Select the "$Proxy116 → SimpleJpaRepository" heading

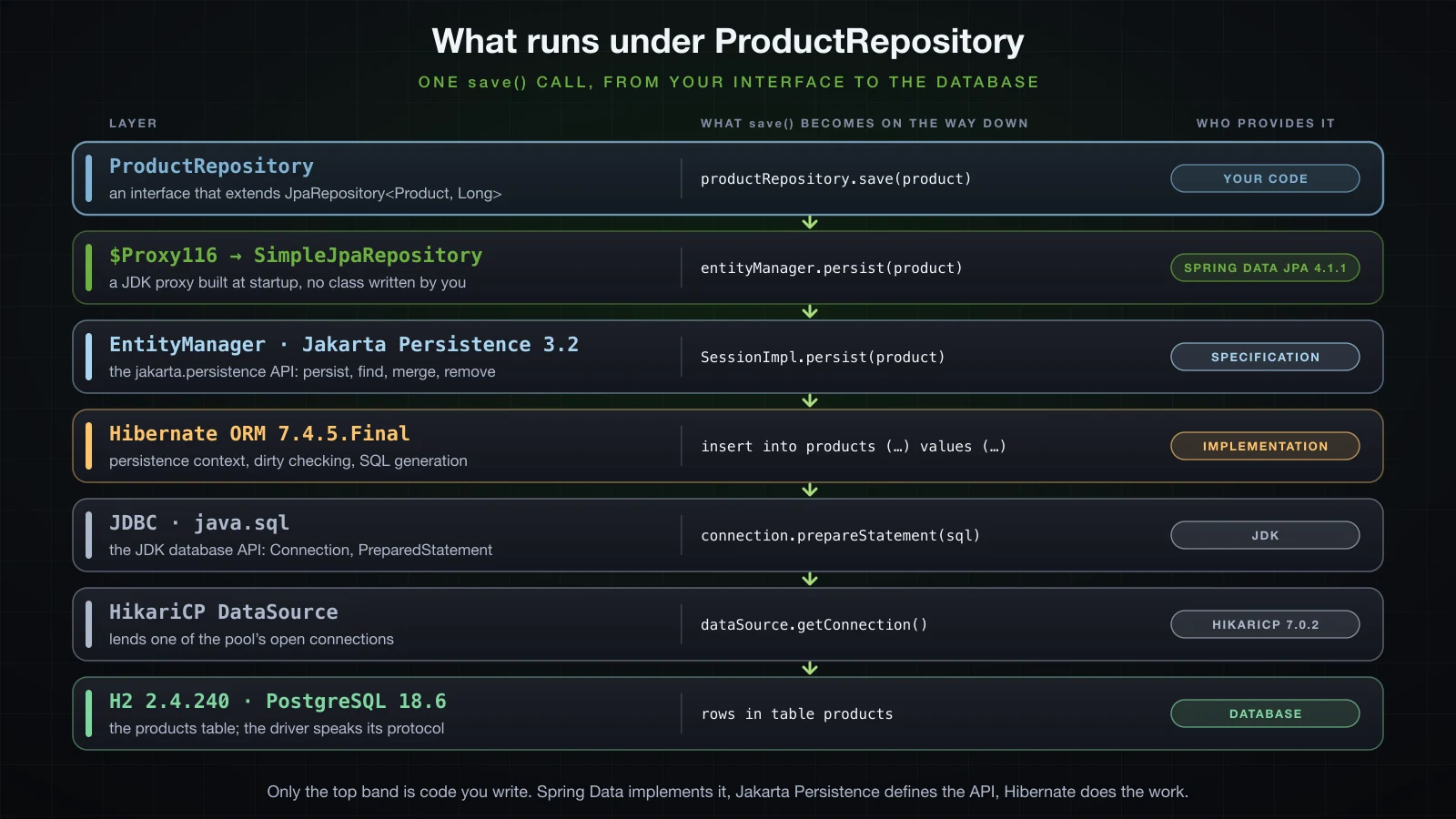(x=296, y=255)
